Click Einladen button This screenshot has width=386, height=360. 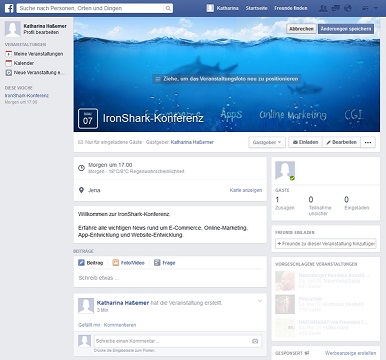click(305, 142)
